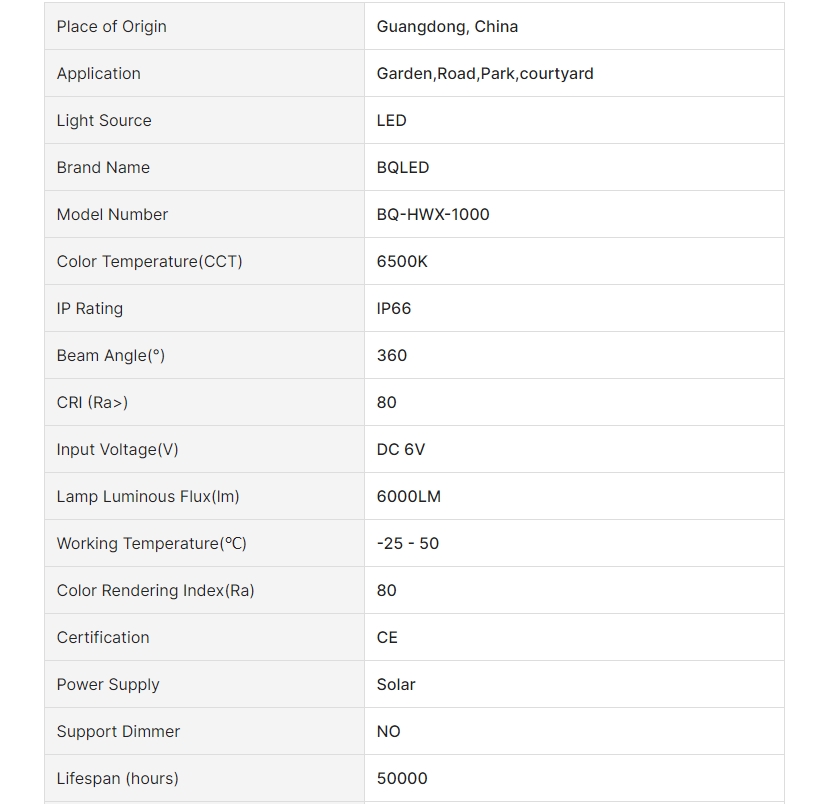Click the -25 - 50 temperature range value
Screen dimensions: 829x804
click(x=407, y=543)
